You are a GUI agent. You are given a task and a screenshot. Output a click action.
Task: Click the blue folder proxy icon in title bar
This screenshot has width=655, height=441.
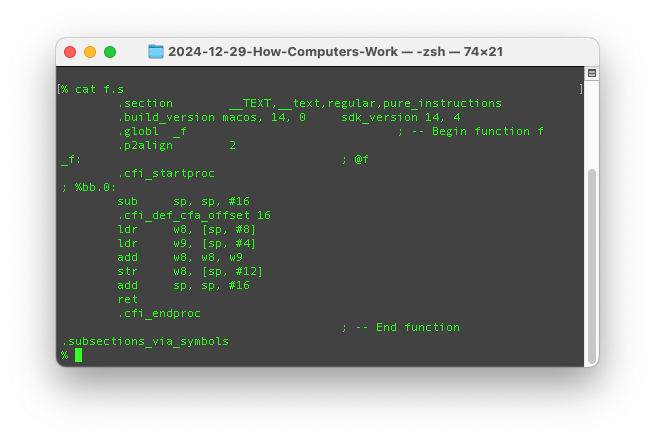click(x=156, y=52)
